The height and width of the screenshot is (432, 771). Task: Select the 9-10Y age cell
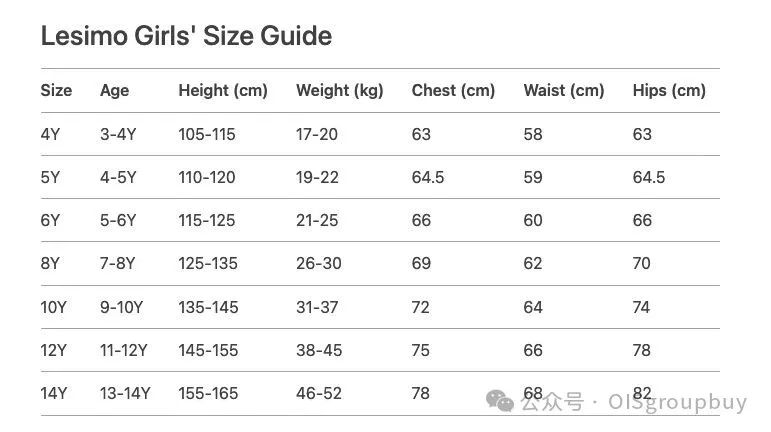121,307
